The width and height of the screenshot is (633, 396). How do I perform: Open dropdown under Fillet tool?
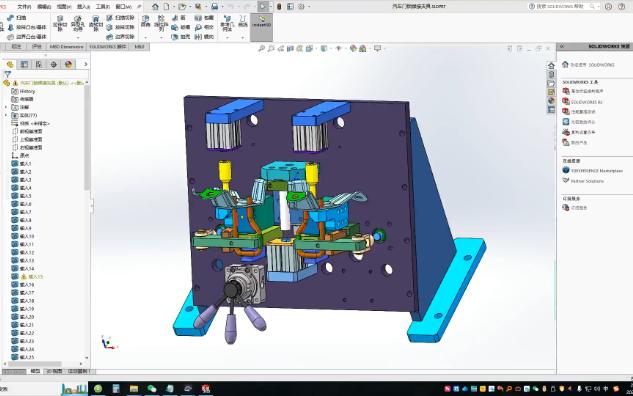tap(146, 37)
